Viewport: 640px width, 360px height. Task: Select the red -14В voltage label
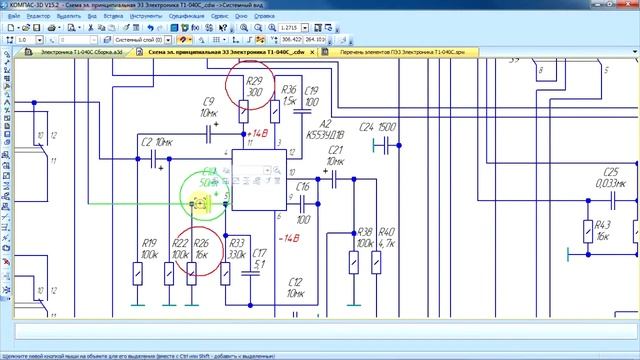point(289,238)
